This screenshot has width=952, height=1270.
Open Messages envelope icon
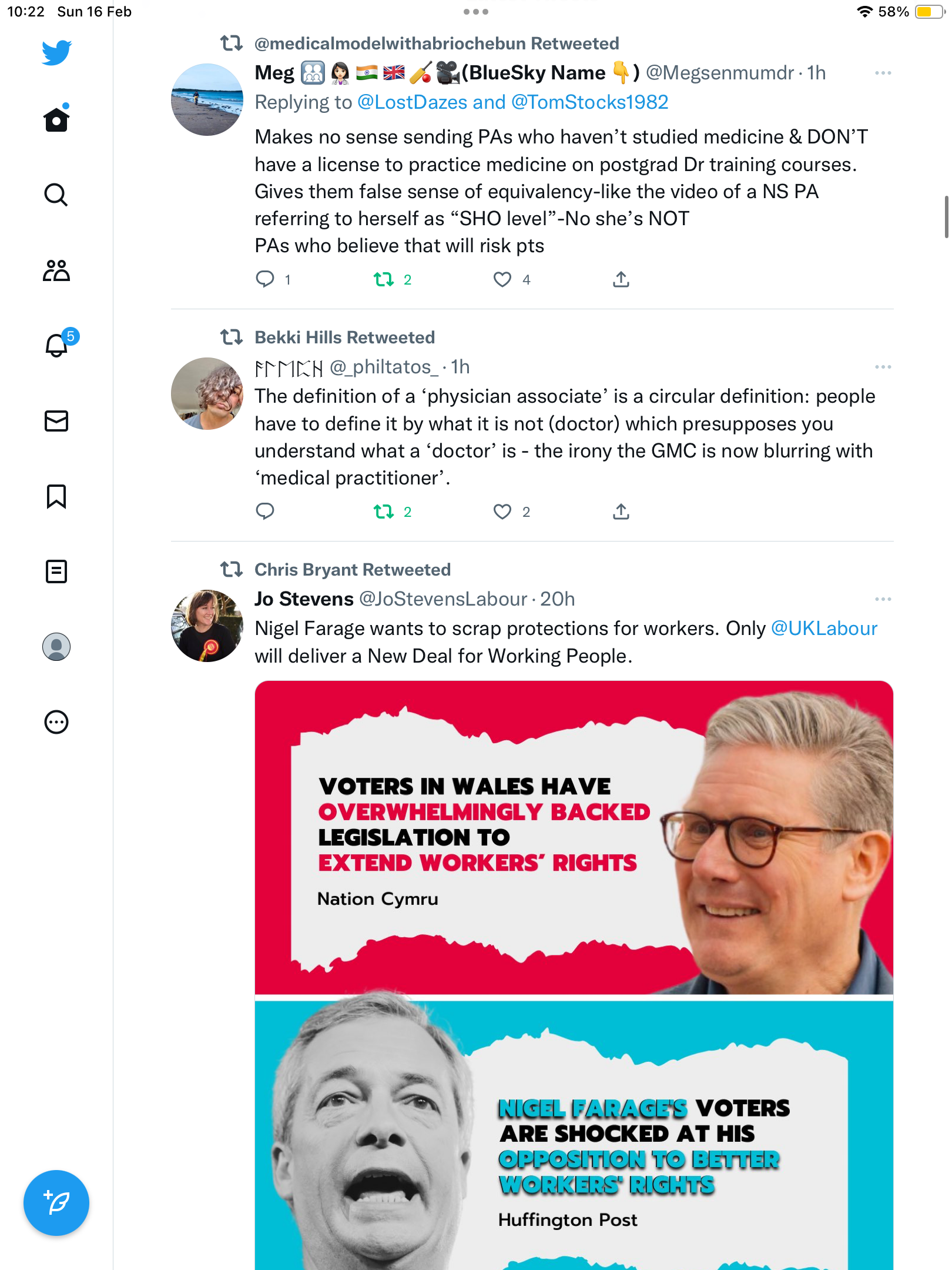[56, 421]
